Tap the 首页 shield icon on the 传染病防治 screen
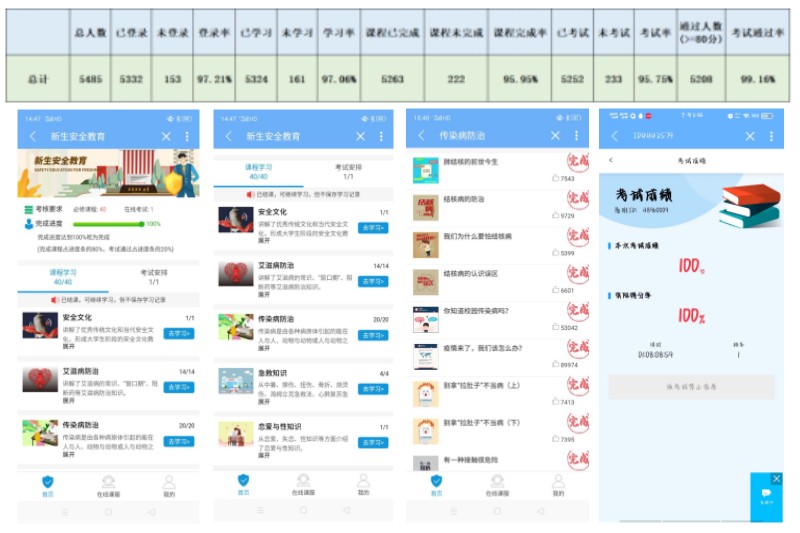 [435, 481]
